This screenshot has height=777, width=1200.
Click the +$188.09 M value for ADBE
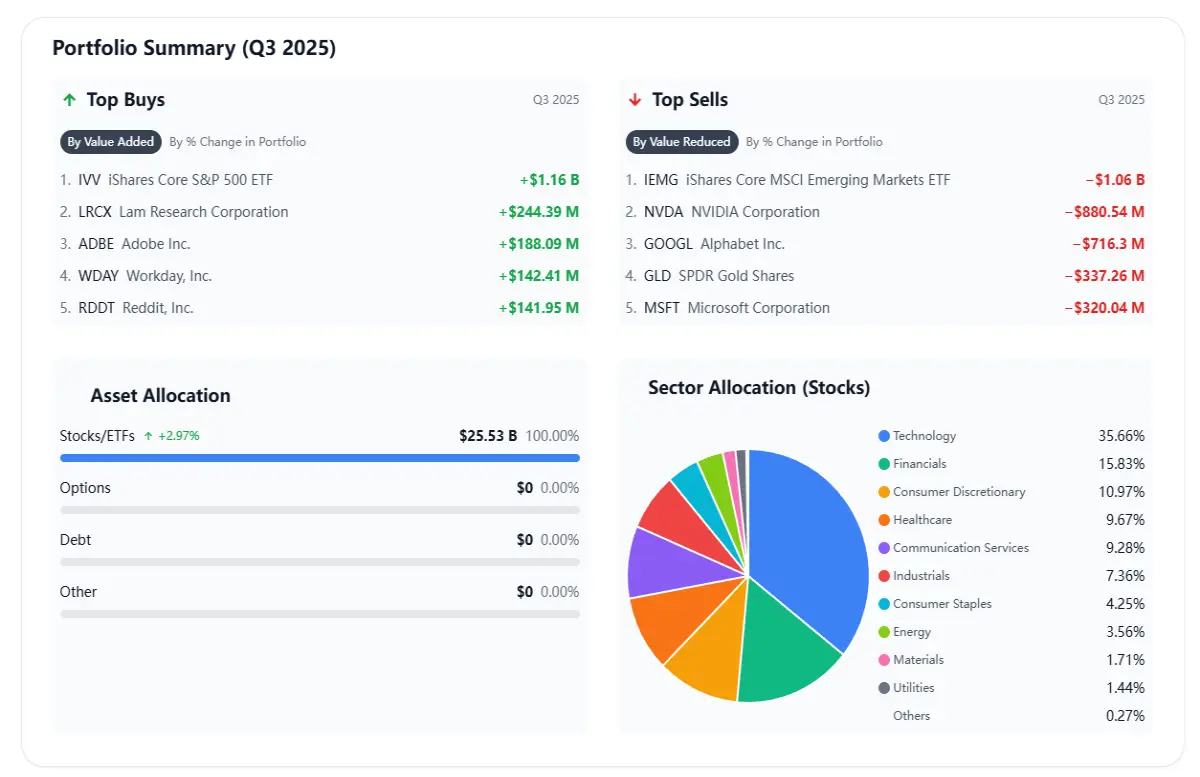tap(539, 244)
